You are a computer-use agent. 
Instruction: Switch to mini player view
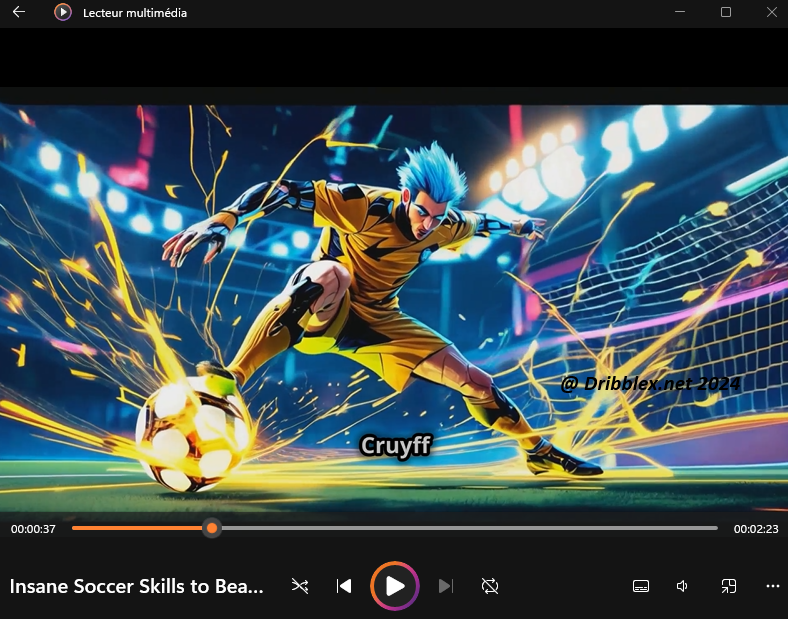(729, 586)
